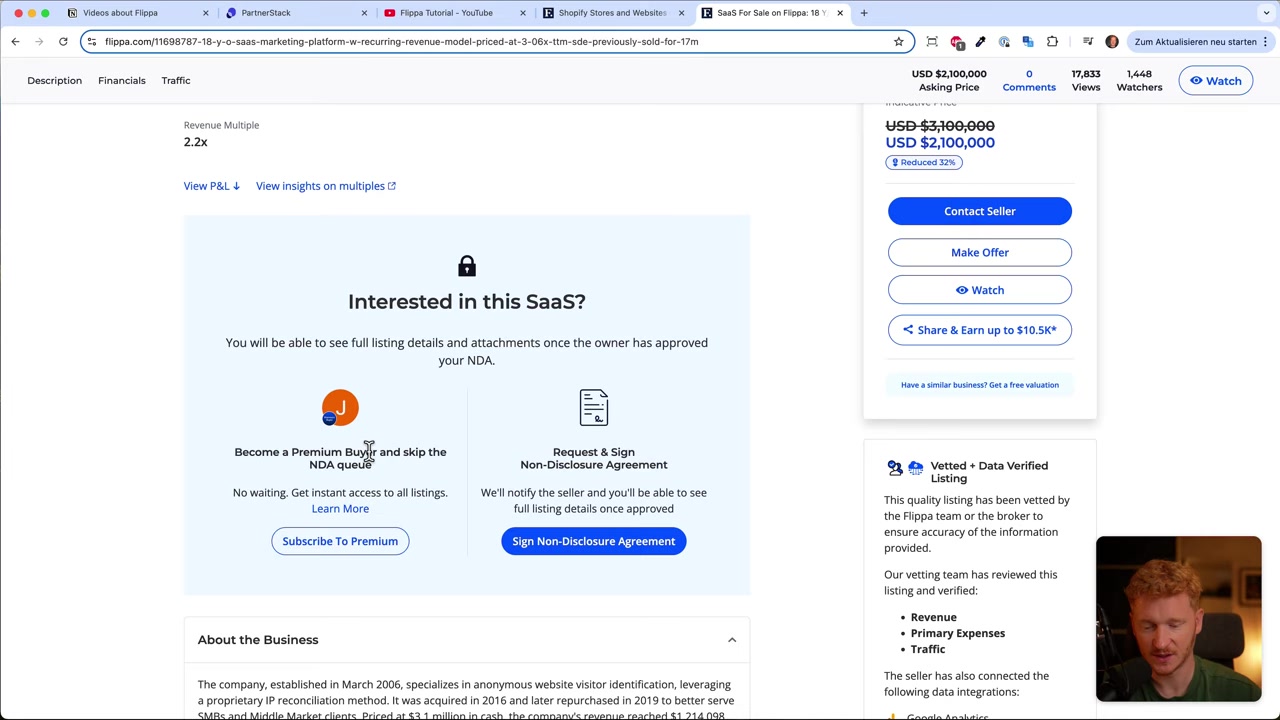1280x720 pixels.
Task: Click the NDA document icon
Action: tap(594, 408)
